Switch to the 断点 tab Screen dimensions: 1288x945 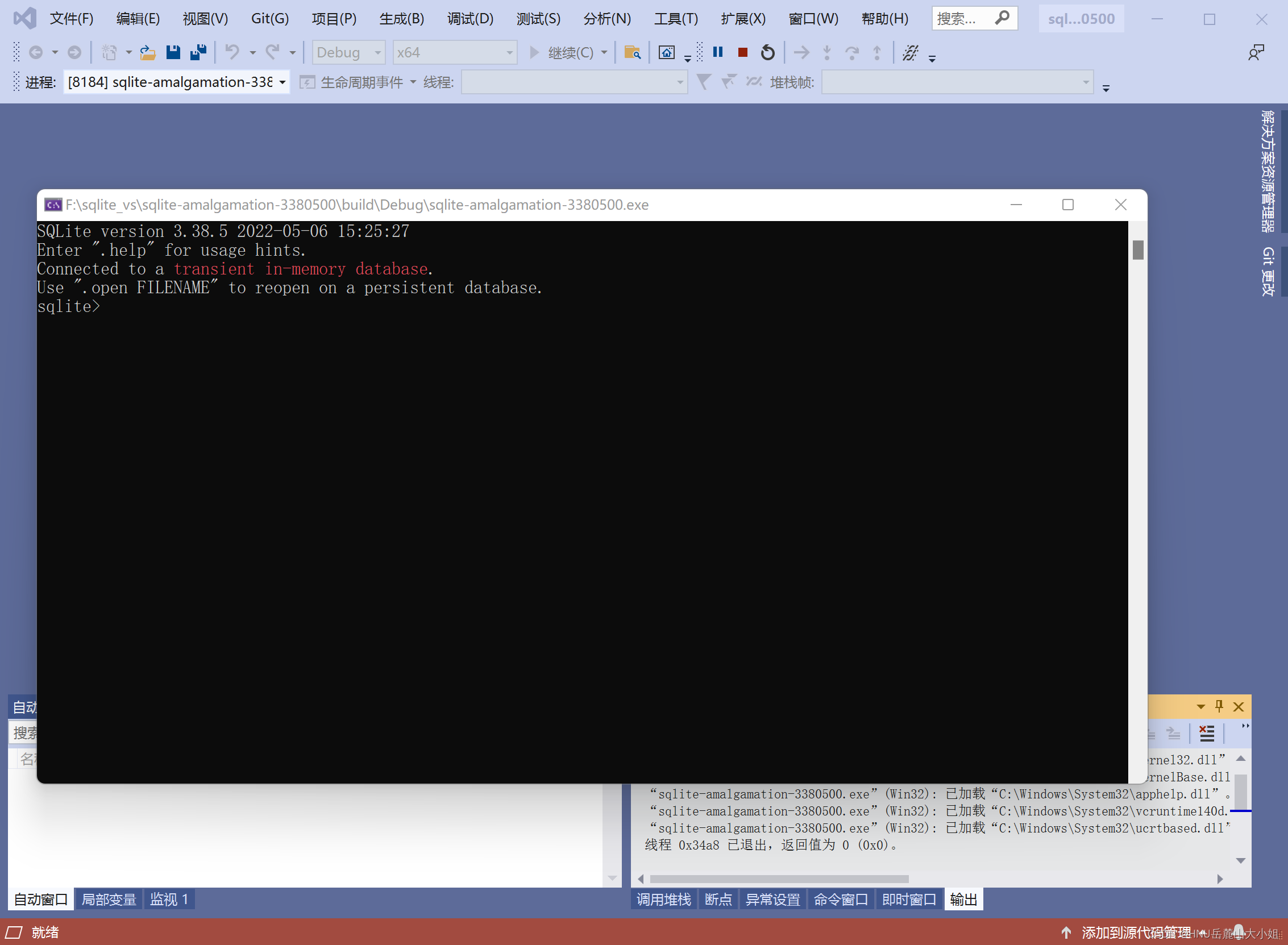click(x=718, y=899)
